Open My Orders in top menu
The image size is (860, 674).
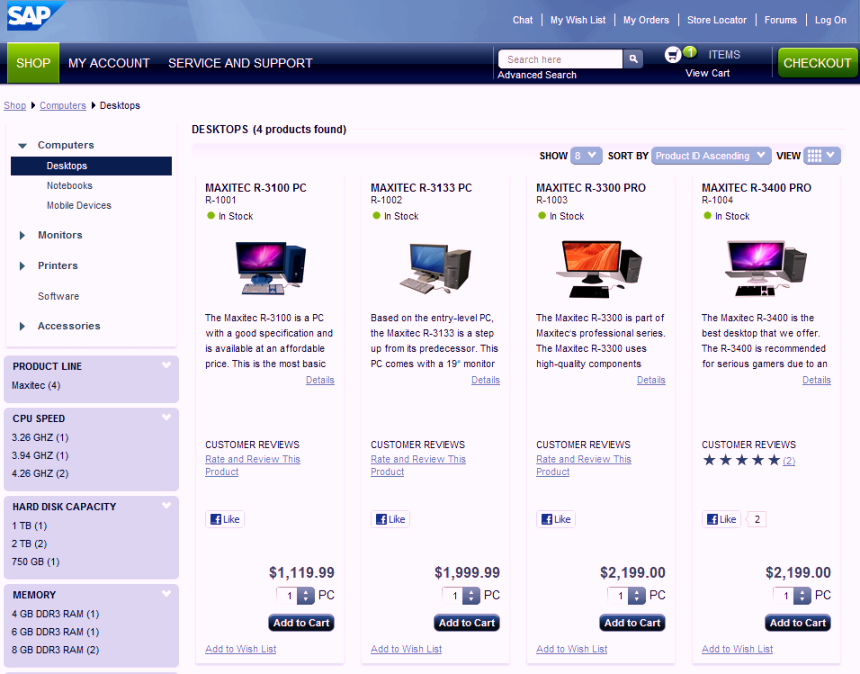tap(646, 20)
